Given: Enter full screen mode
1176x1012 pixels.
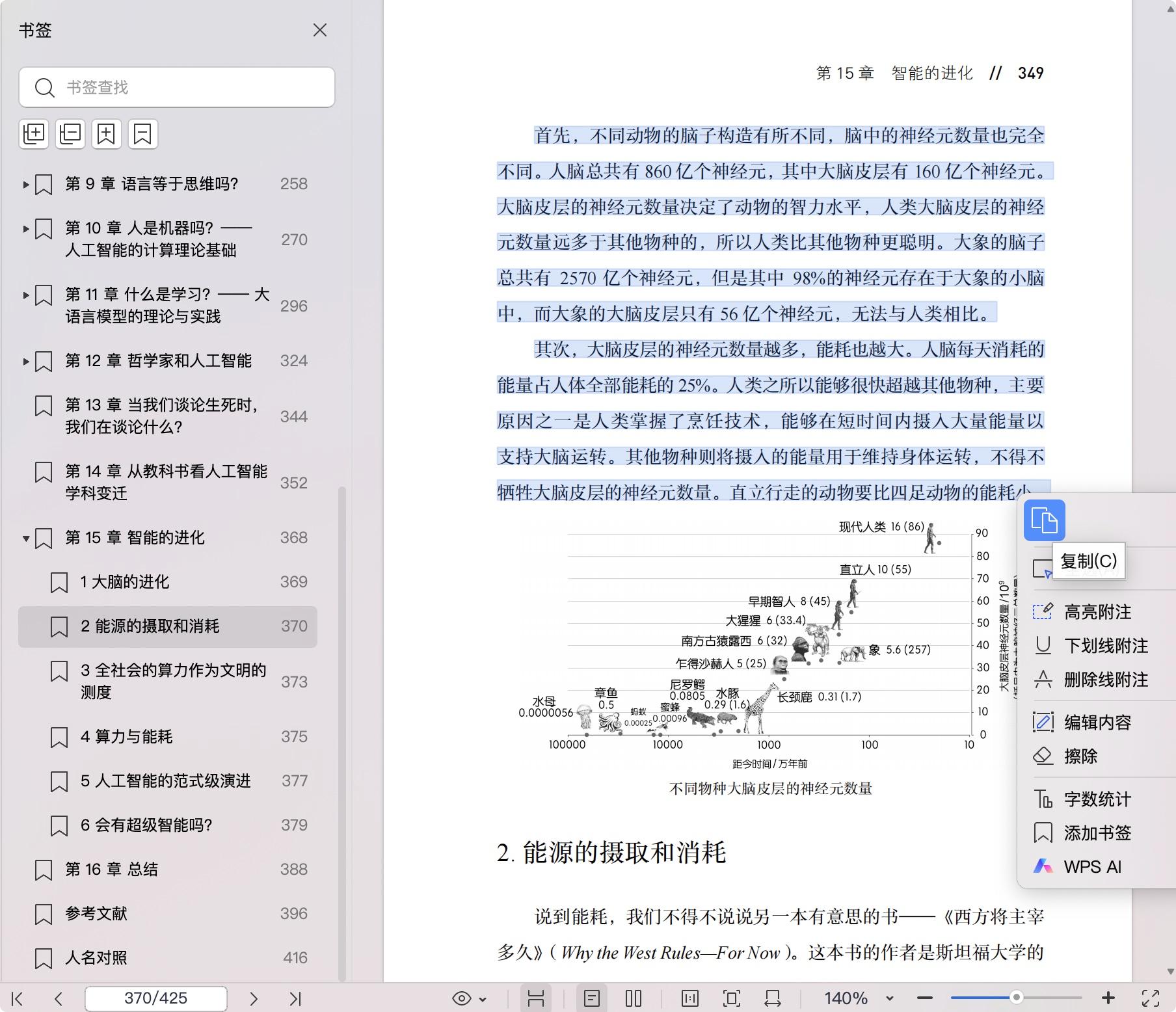Looking at the screenshot, I should [1151, 998].
